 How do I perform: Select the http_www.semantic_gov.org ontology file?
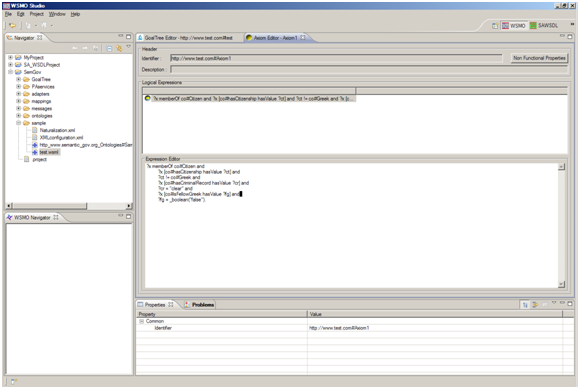(85, 145)
